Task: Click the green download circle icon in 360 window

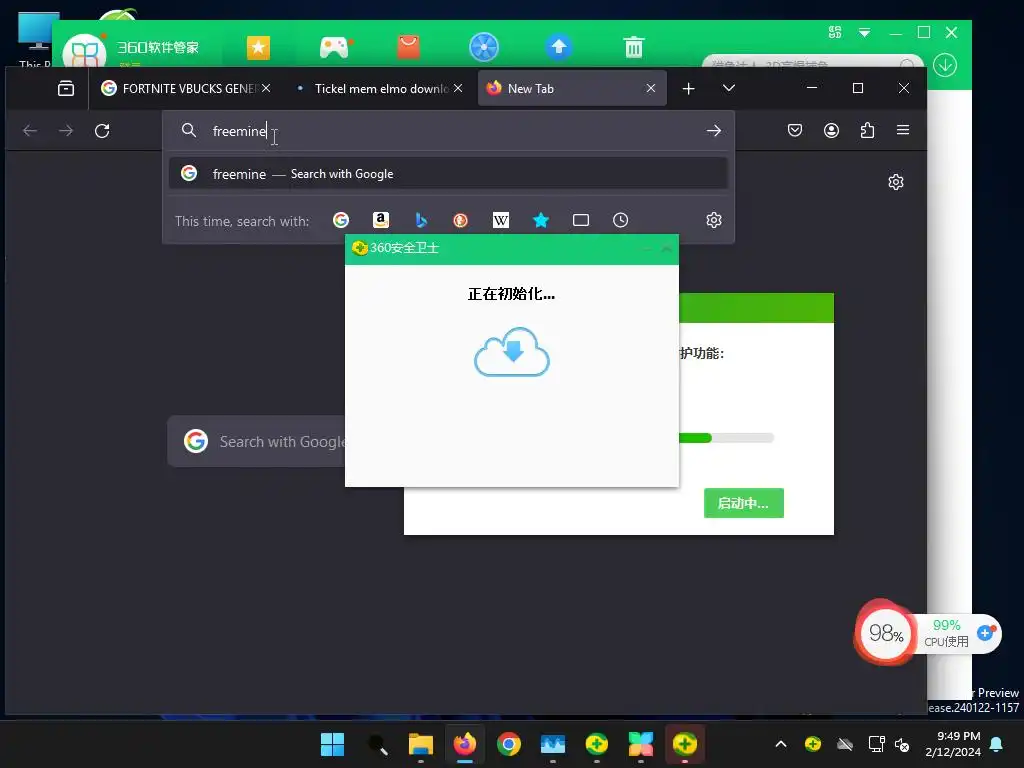Action: [945, 65]
